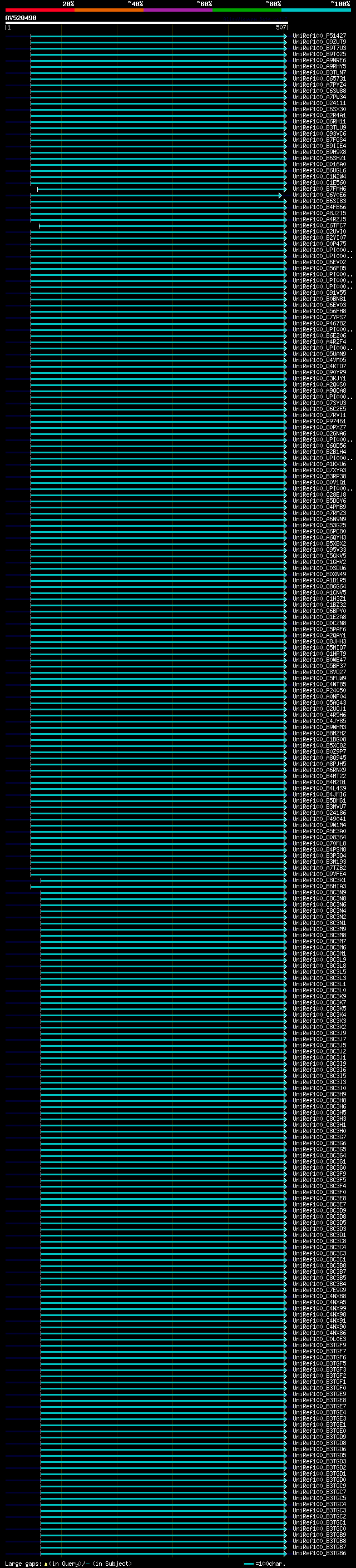Image resolution: width=356 pixels, height=1568 pixels.
Task: Select hit label UniRef100_Q0P475
Action: click(x=319, y=244)
